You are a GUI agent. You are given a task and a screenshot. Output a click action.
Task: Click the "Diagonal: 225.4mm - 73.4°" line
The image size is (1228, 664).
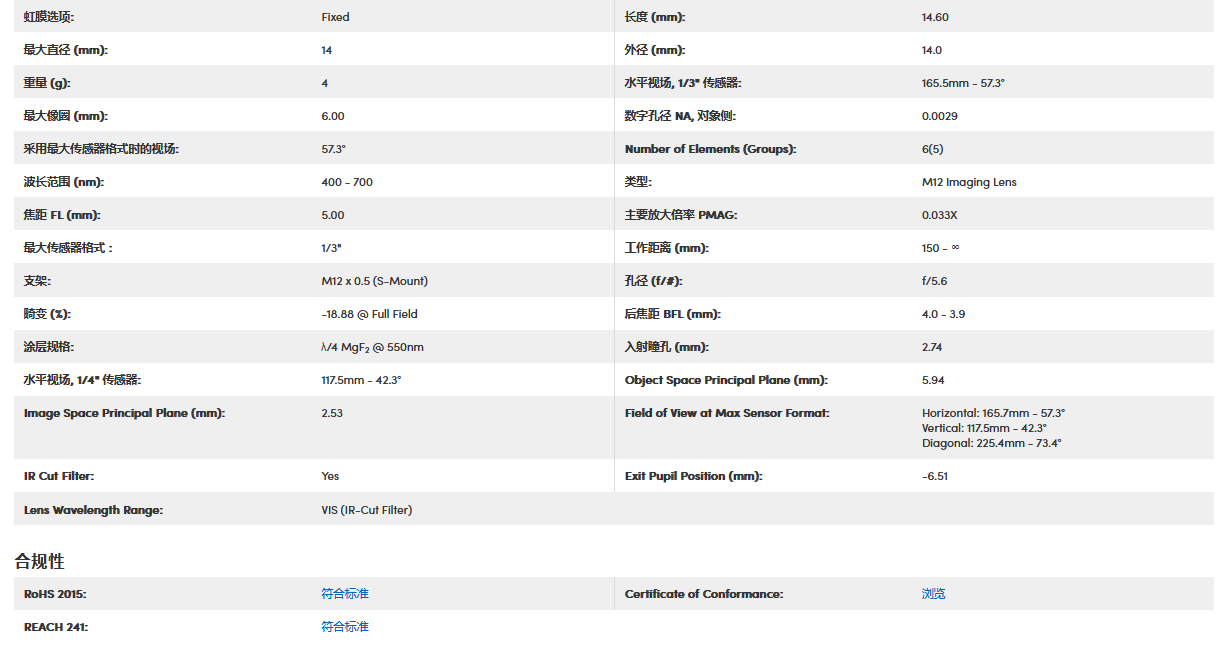pos(991,443)
